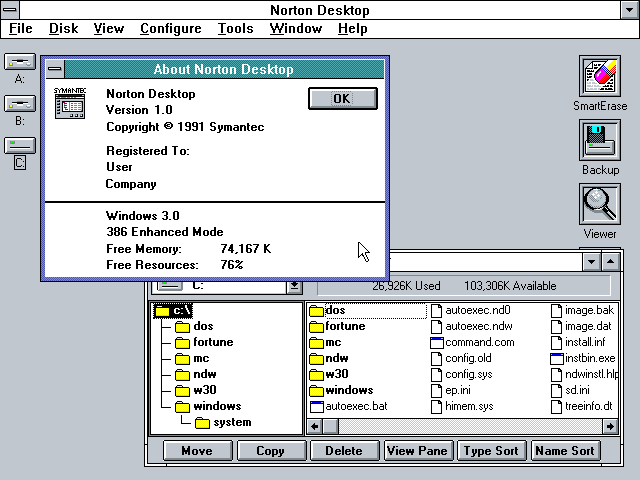The width and height of the screenshot is (640, 480).
Task: Click the drive window maximize up arrow
Action: click(x=611, y=262)
